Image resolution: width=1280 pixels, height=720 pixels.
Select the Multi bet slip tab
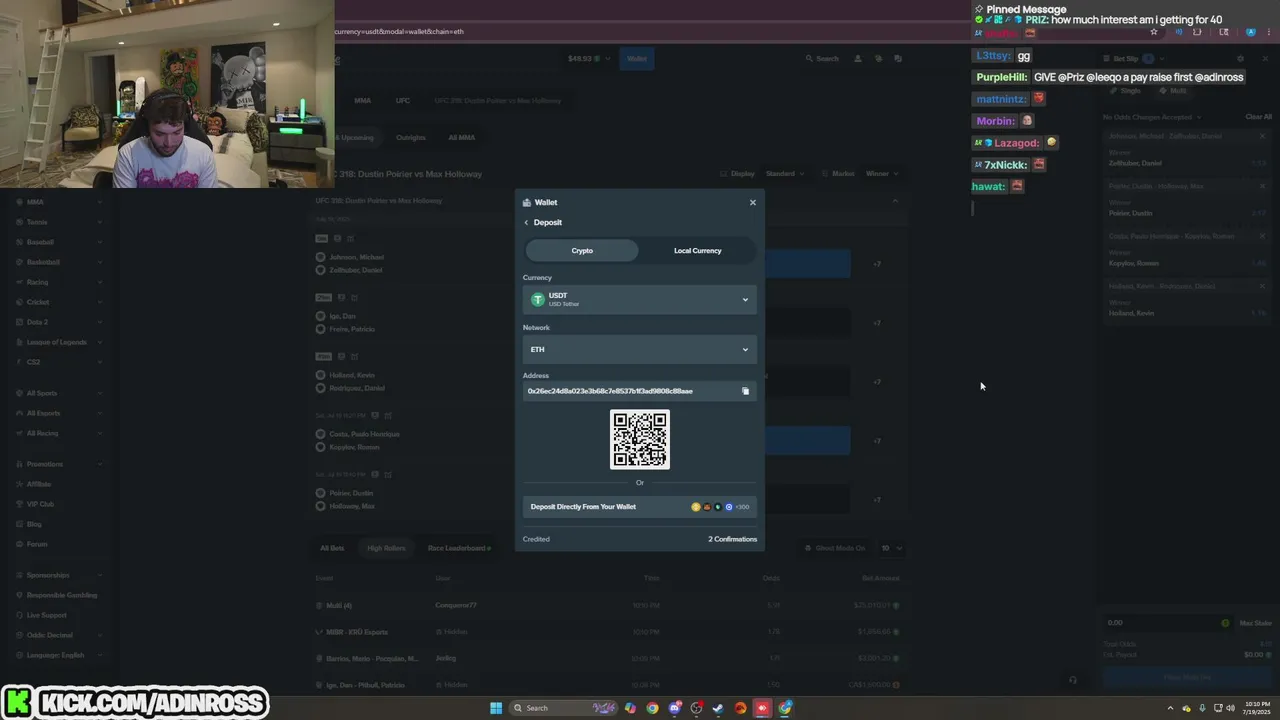(x=1173, y=91)
